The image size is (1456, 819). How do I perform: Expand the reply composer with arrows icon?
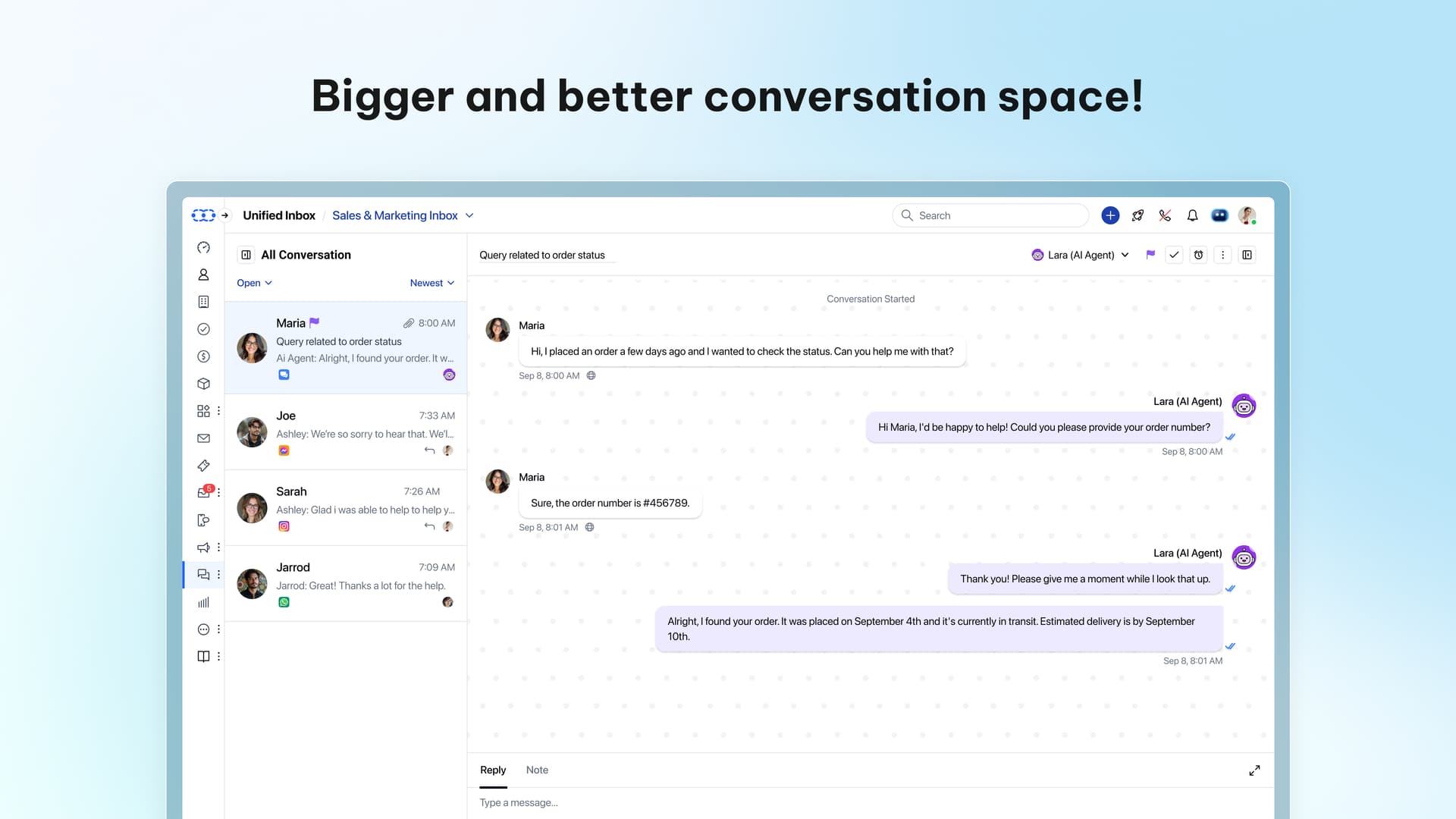coord(1254,770)
